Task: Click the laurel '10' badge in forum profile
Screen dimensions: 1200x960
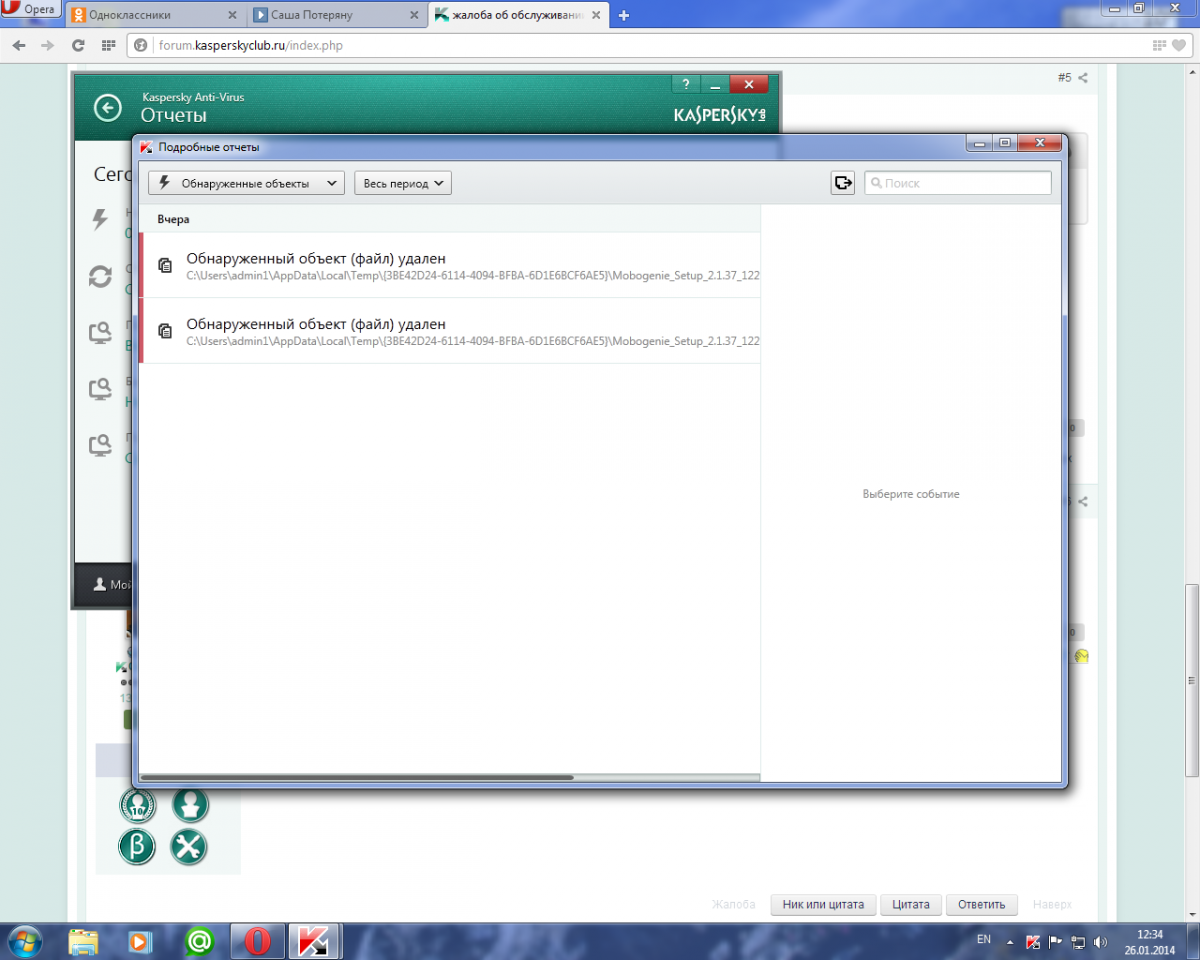Action: (137, 804)
